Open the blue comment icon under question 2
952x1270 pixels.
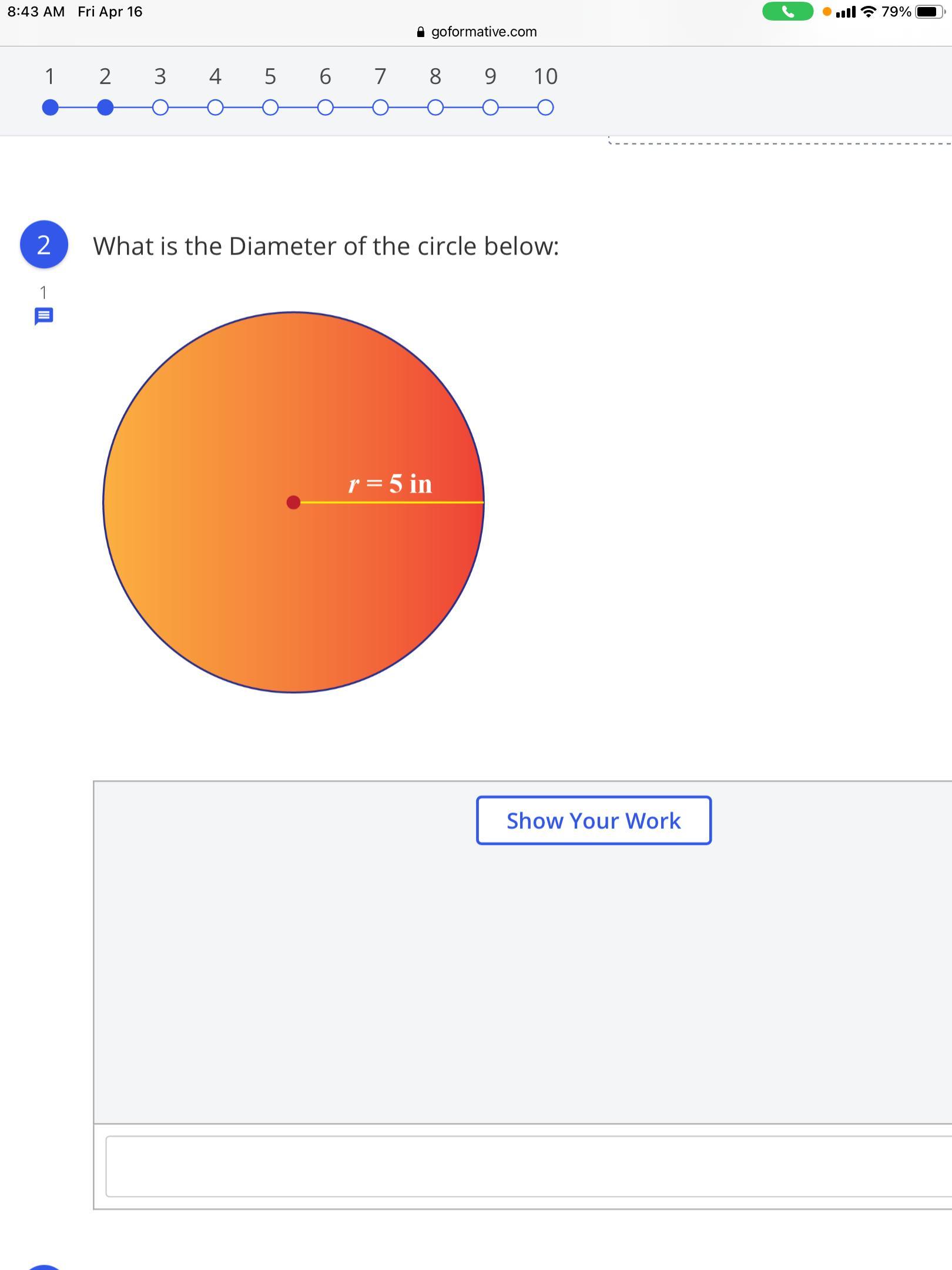[x=44, y=316]
